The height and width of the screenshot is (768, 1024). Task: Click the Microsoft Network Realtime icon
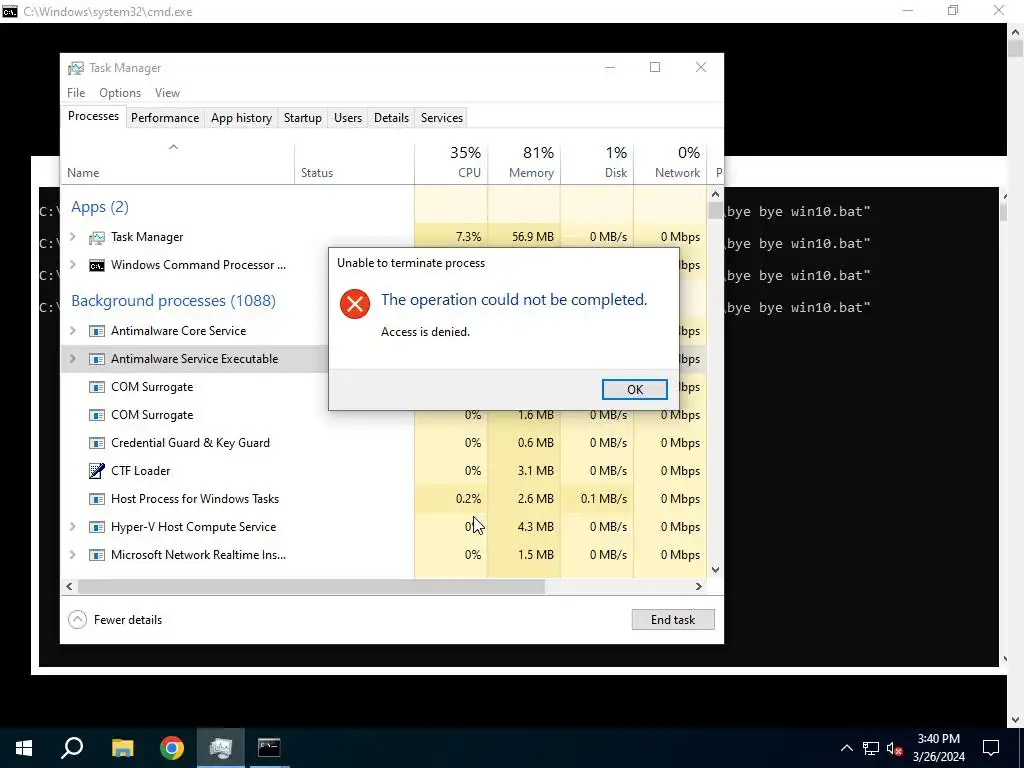[x=97, y=555]
